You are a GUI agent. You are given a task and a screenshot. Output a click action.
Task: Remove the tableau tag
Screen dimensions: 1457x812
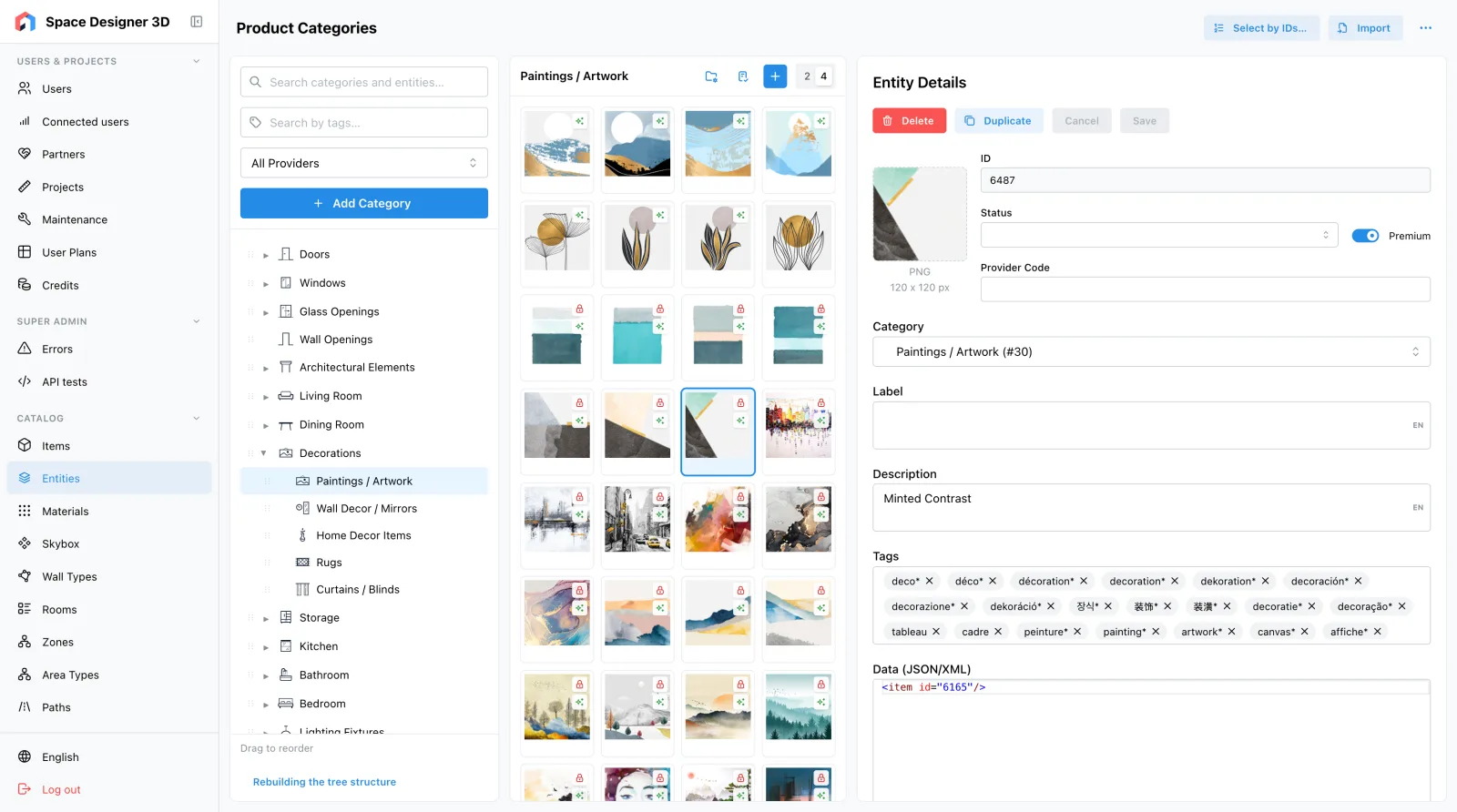[936, 632]
